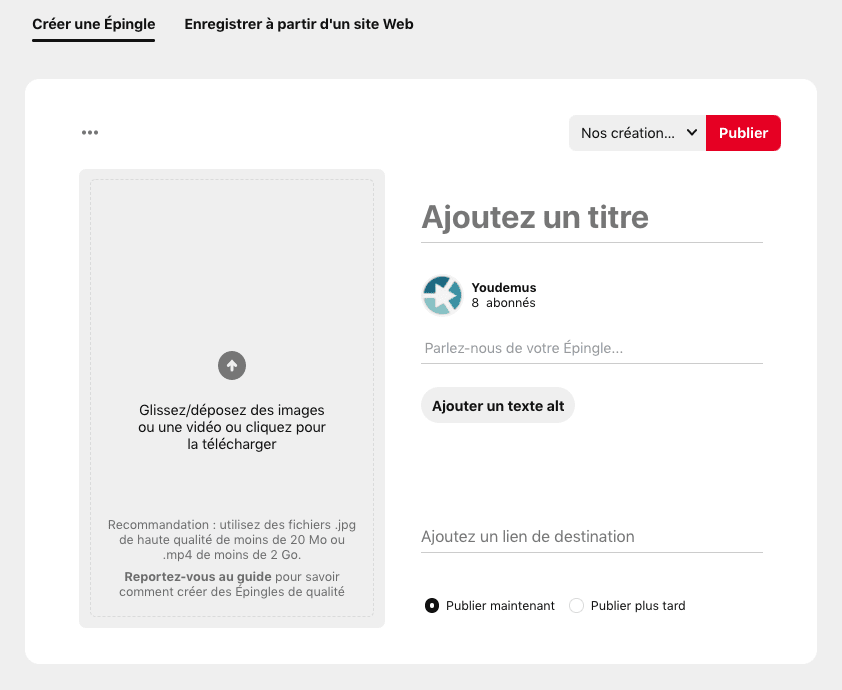Expand the Nos création board dropdown
842x690 pixels.
(628, 133)
